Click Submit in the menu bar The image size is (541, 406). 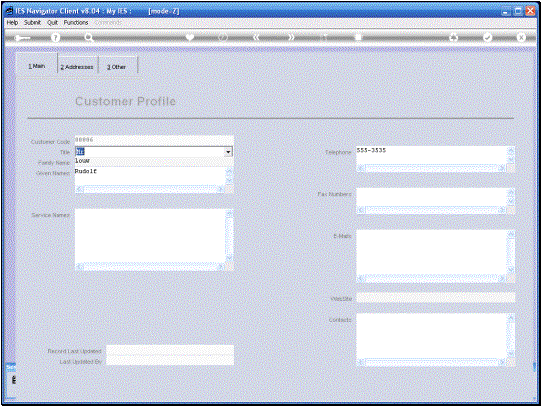pos(32,22)
